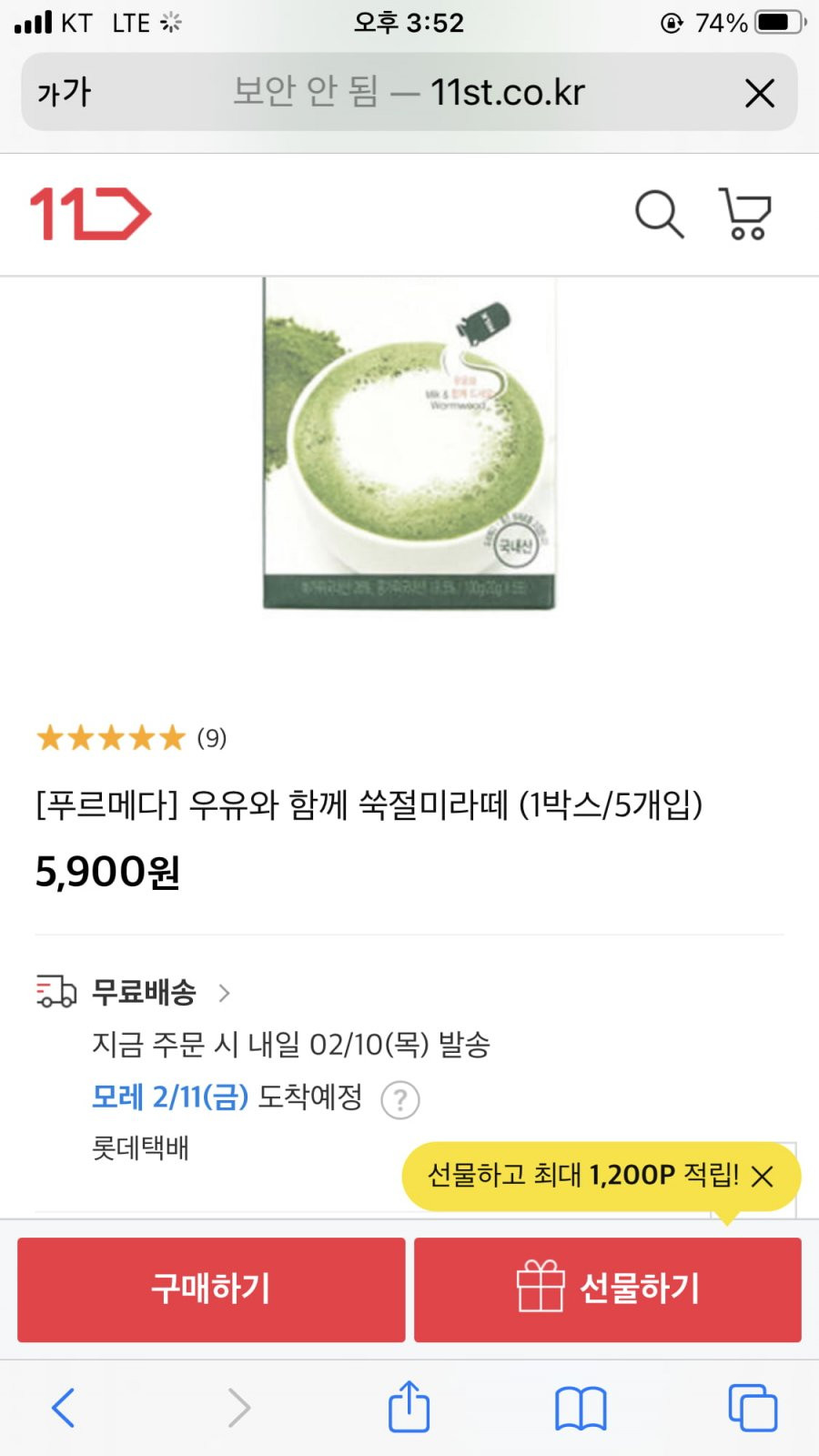This screenshot has width=819, height=1456.
Task: Tap the 구매하기 buy button
Action: pos(211,1289)
